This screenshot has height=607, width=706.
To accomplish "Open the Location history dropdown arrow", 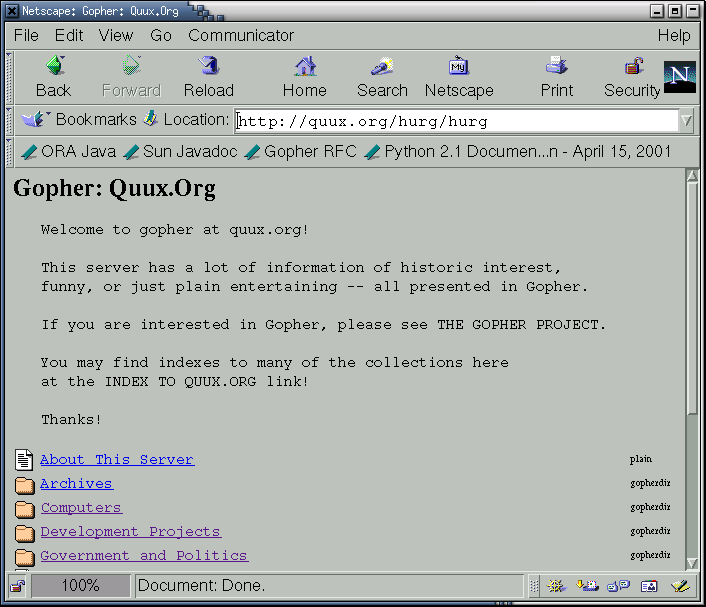I will click(686, 121).
